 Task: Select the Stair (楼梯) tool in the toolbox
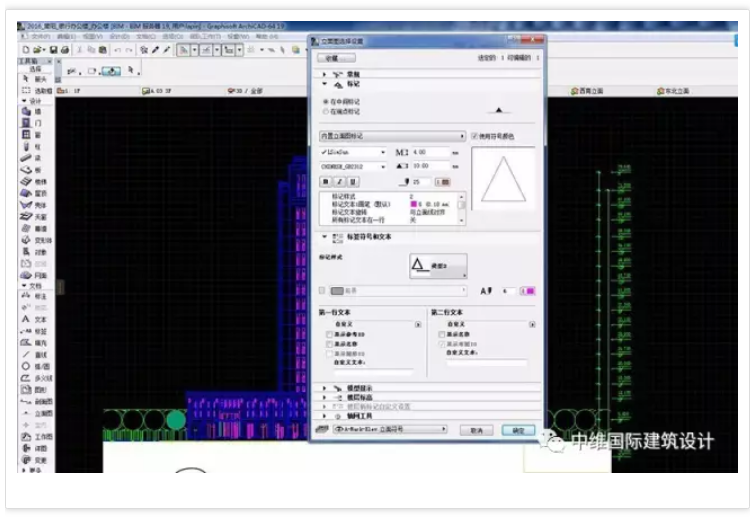pos(34,181)
